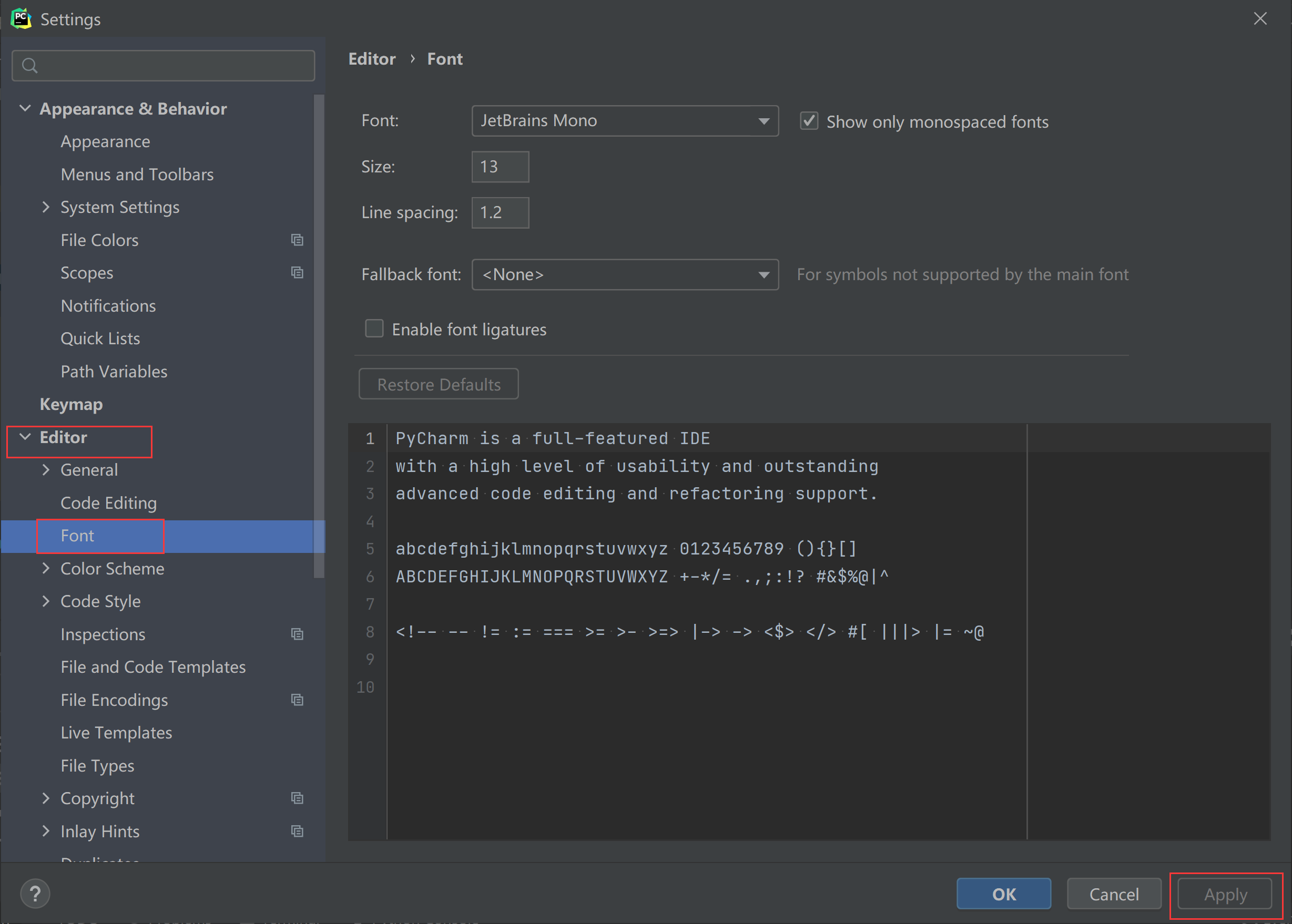Screen dimensions: 1292x924
Task: Select Code Editing under Editor
Action: 109,503
